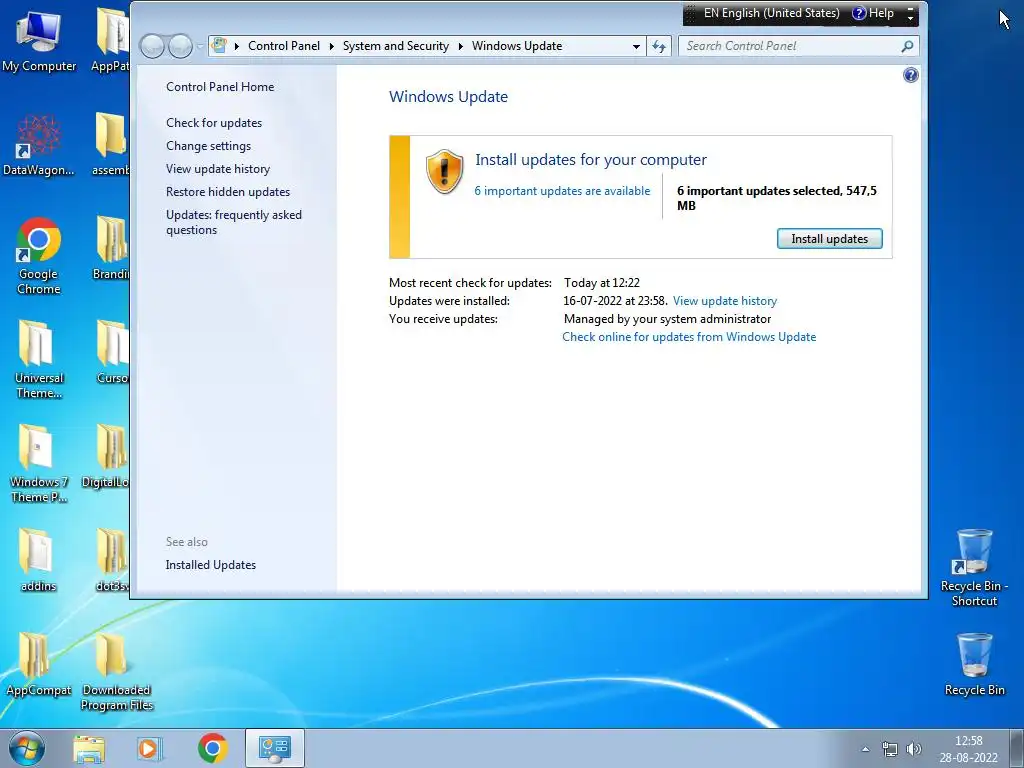
Task: Expand arrow after Control Panel breadcrumb
Action: coord(332,46)
